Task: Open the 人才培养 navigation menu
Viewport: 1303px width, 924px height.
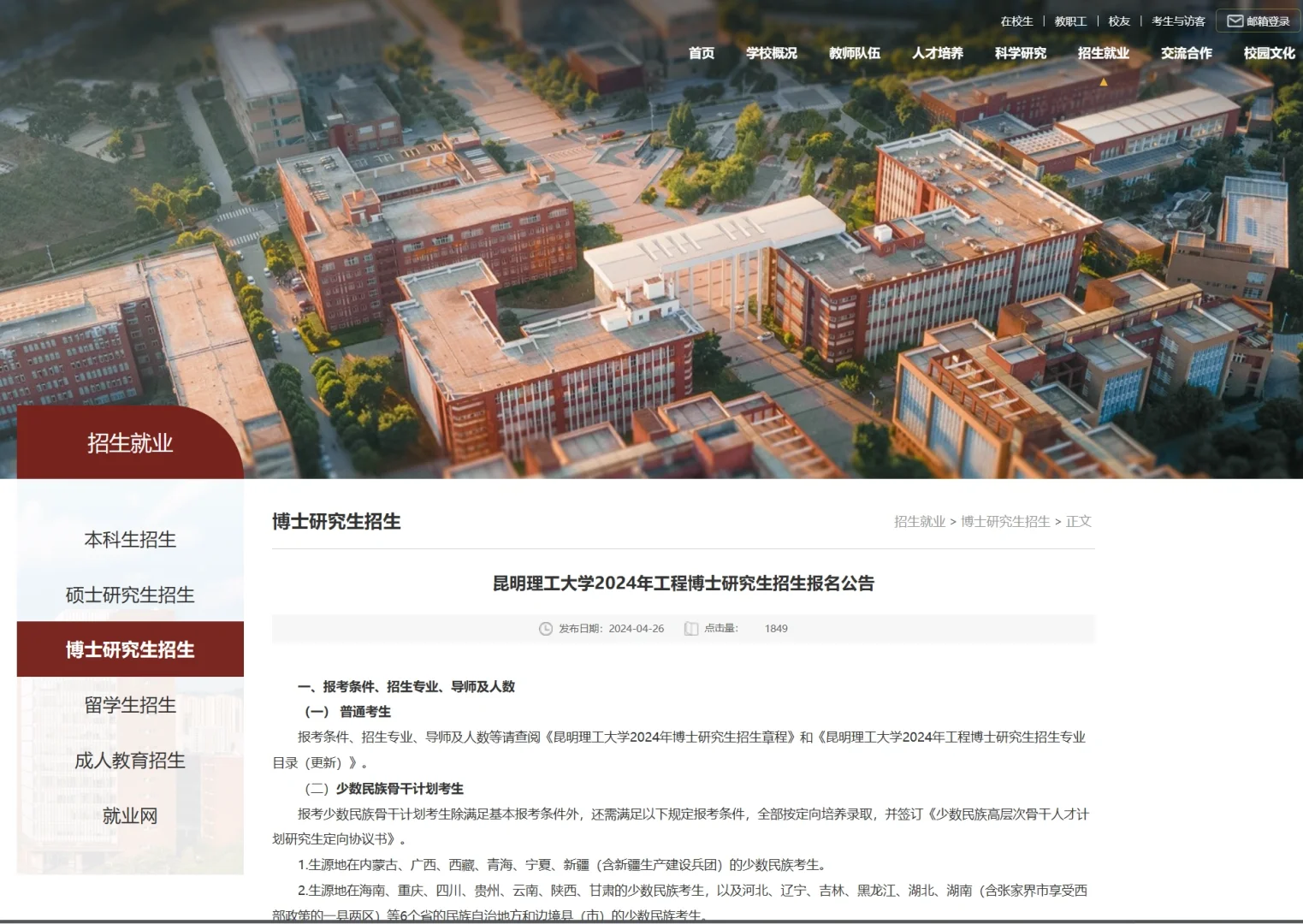Action: click(x=938, y=53)
